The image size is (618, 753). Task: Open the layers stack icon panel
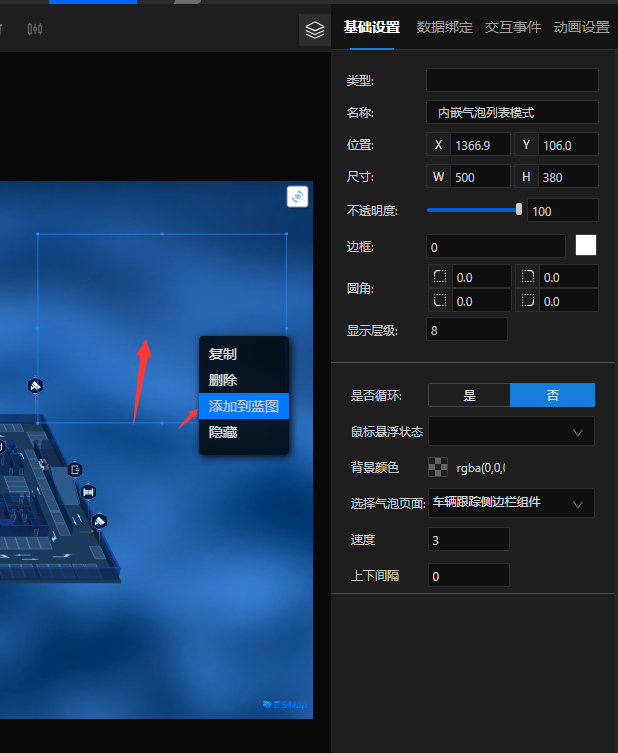[315, 30]
